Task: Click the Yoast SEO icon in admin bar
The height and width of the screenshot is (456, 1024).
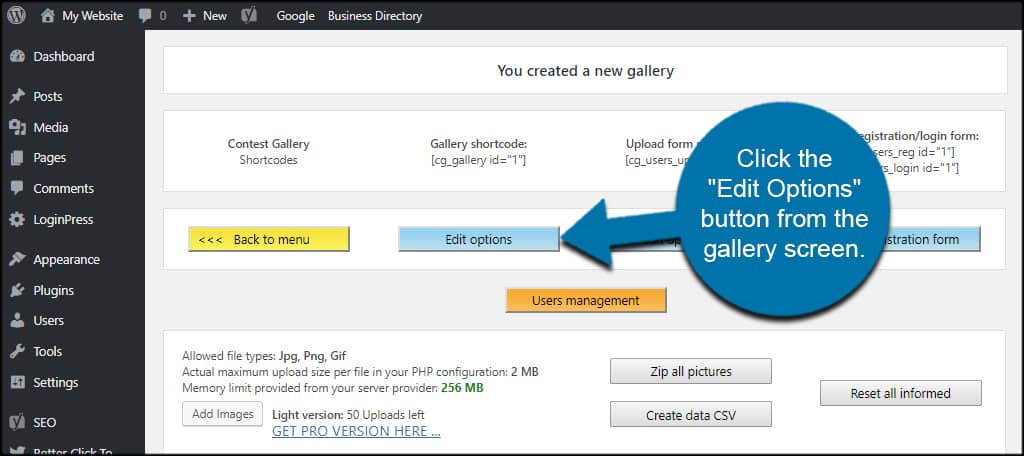Action: (253, 16)
